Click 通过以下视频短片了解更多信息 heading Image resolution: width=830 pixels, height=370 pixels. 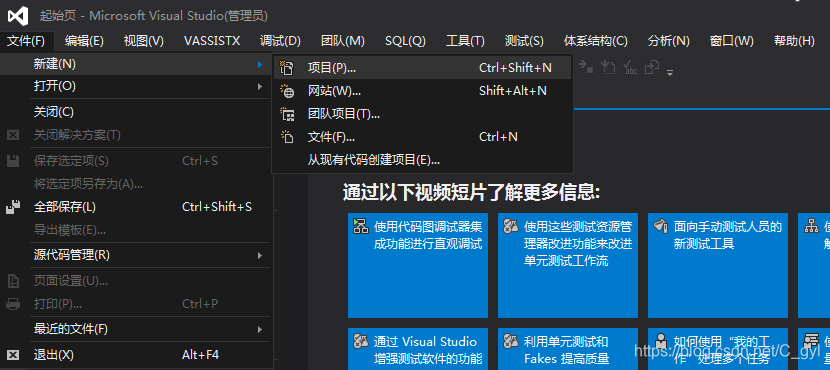pyautogui.click(x=472, y=193)
